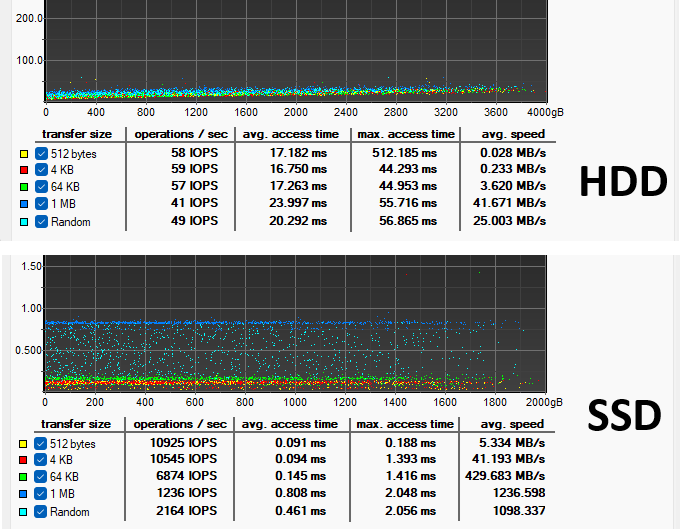Select the '59 IOPS' value
Screen dimensions: 680x529
(x=194, y=169)
